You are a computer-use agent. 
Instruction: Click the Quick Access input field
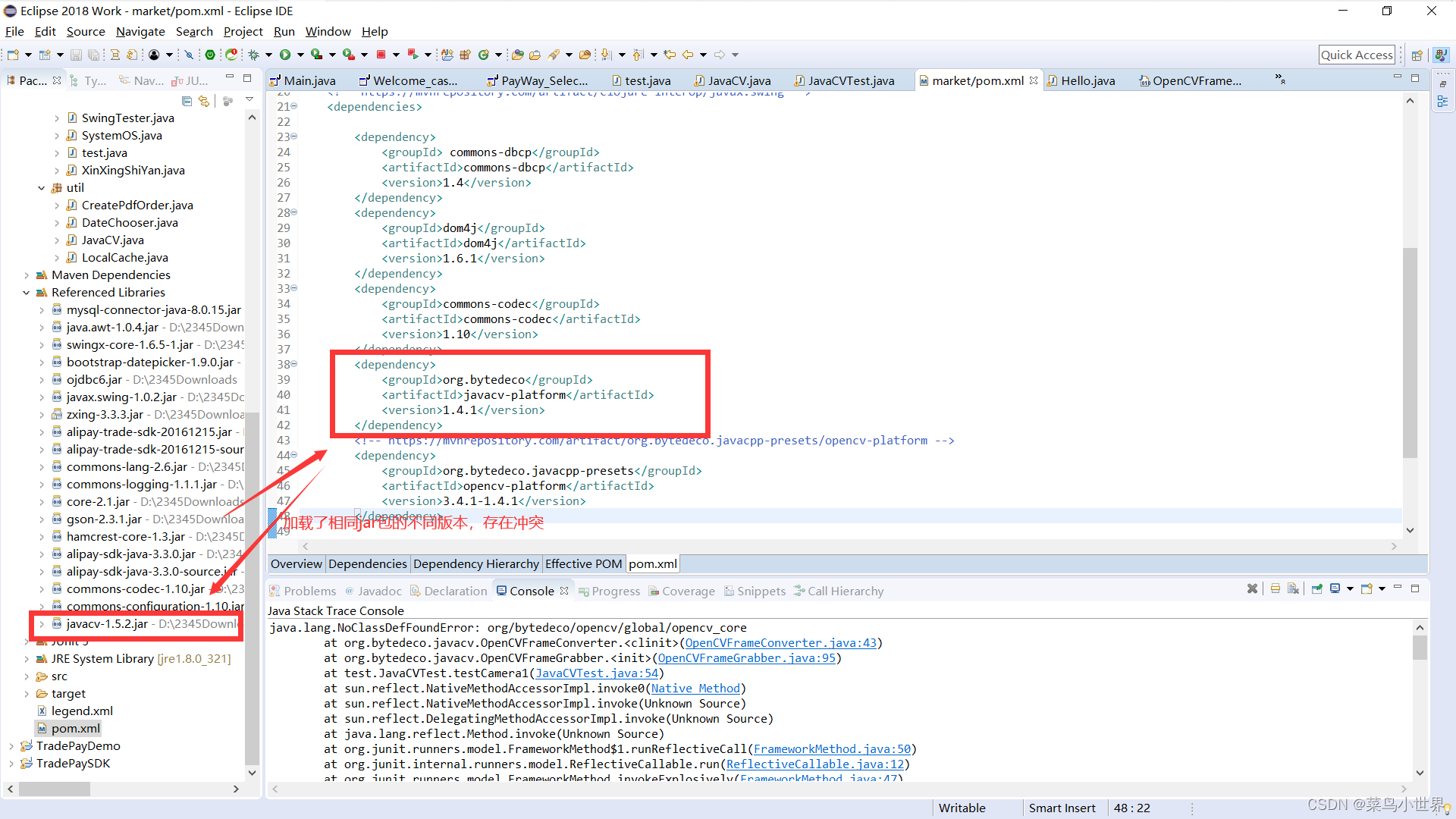1357,54
